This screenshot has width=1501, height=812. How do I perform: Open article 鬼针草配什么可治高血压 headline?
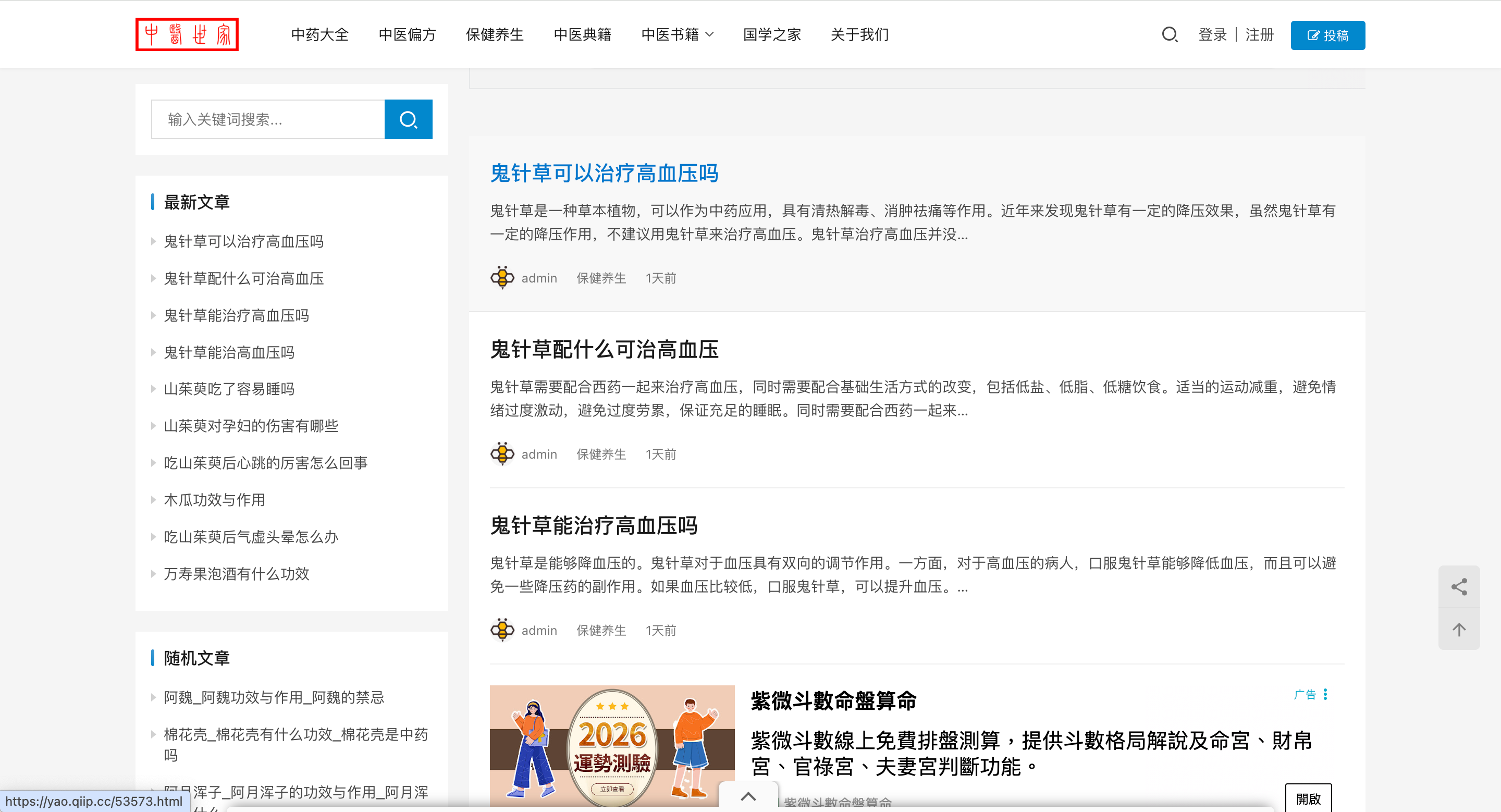point(604,350)
